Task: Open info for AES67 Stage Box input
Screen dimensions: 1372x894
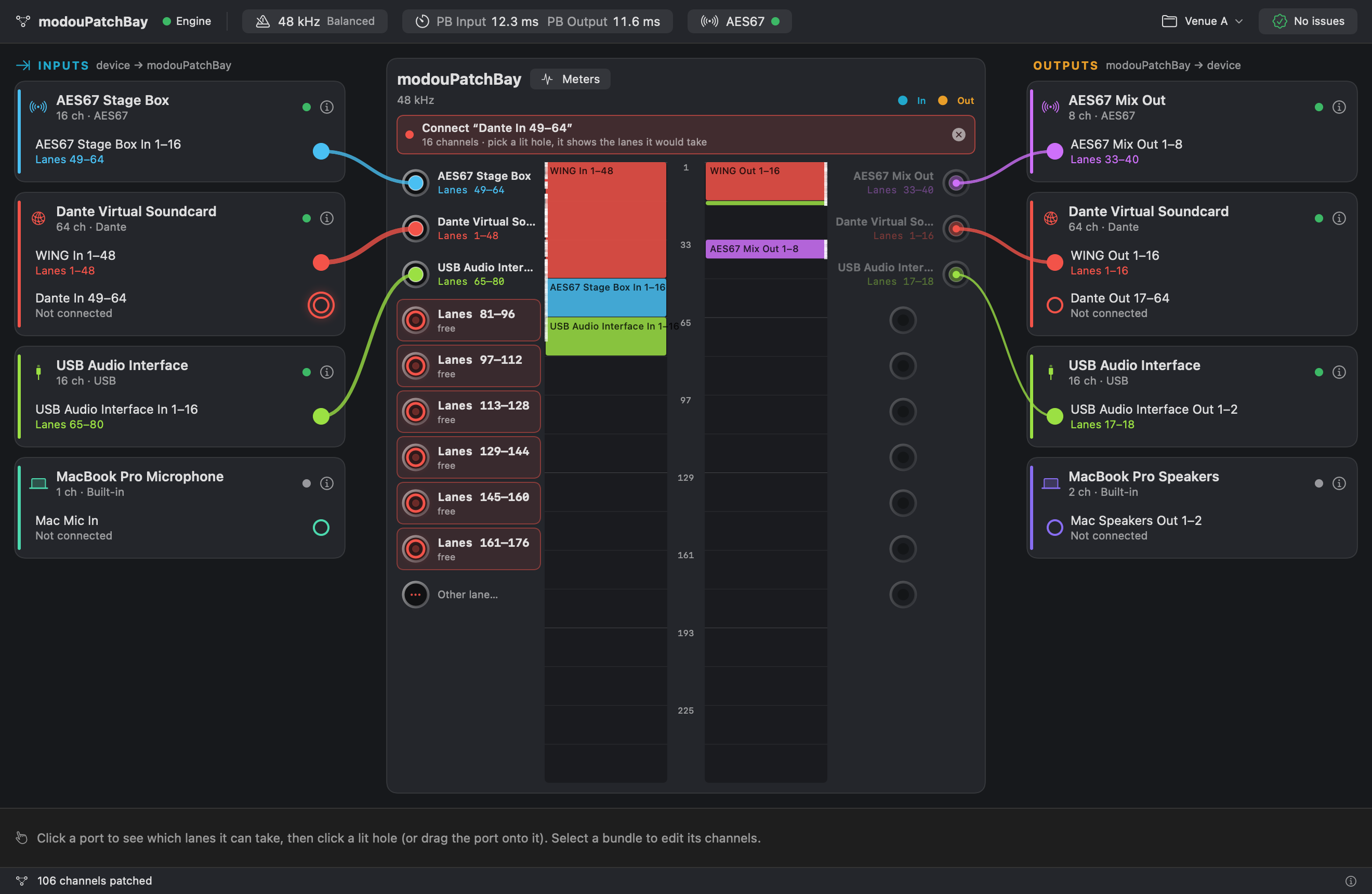Action: click(x=327, y=107)
